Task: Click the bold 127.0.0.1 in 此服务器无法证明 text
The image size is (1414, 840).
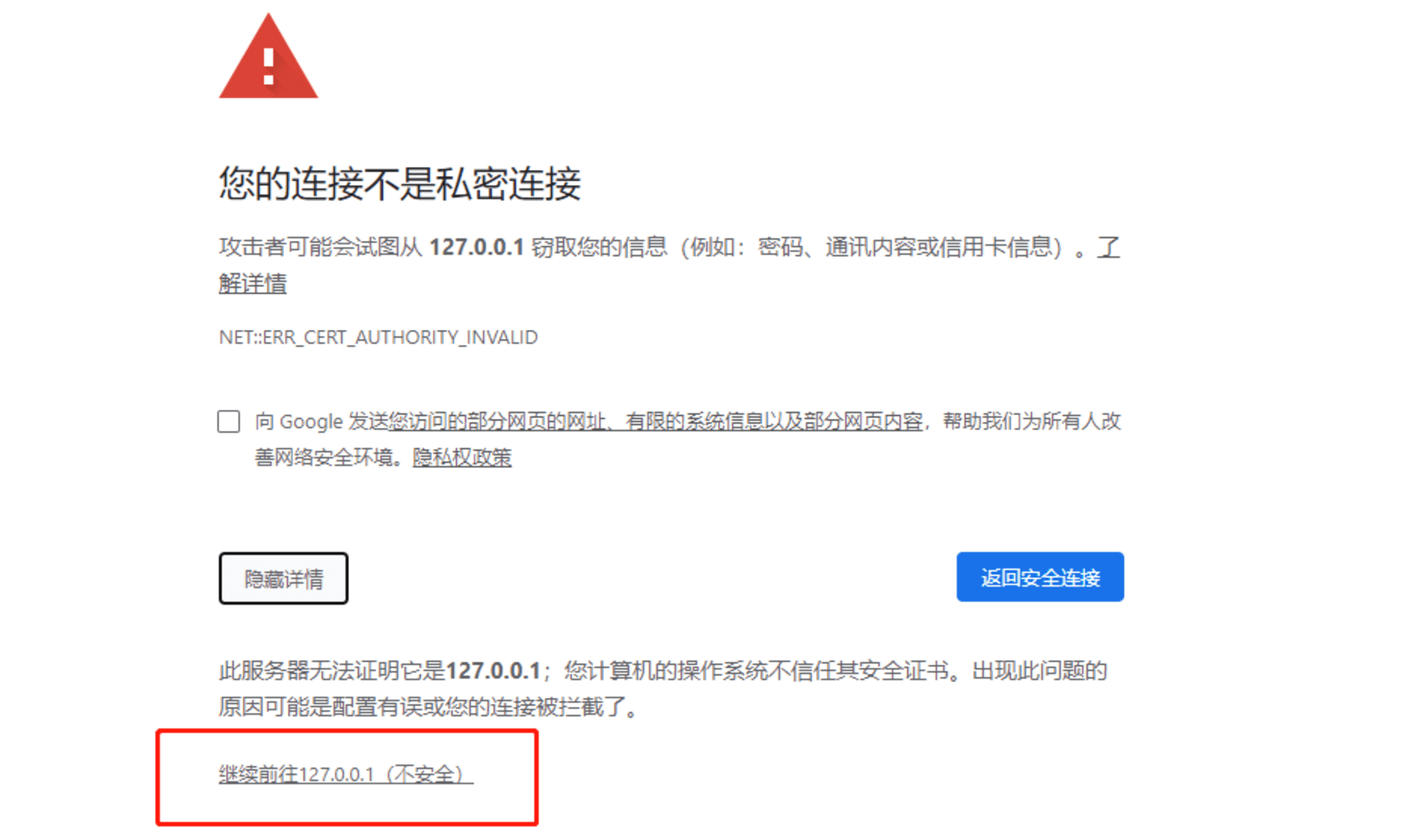Action: [493, 671]
